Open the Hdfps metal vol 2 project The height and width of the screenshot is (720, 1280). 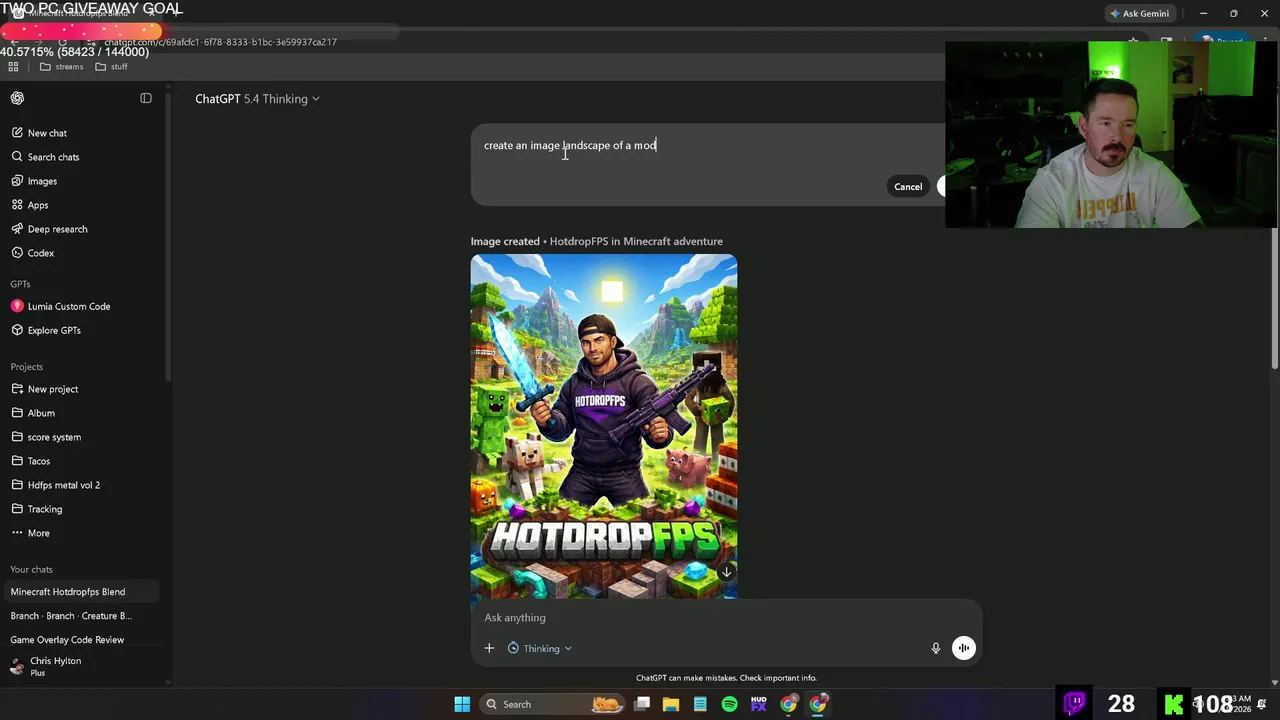coord(64,485)
